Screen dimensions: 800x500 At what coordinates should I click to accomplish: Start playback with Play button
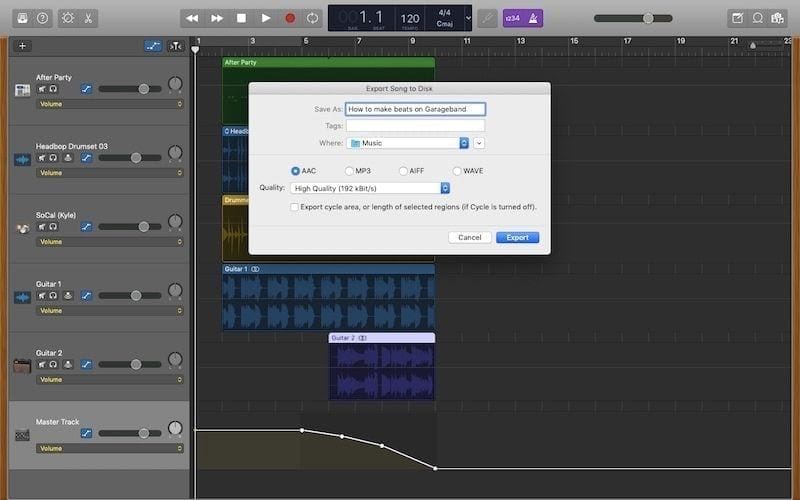266,18
